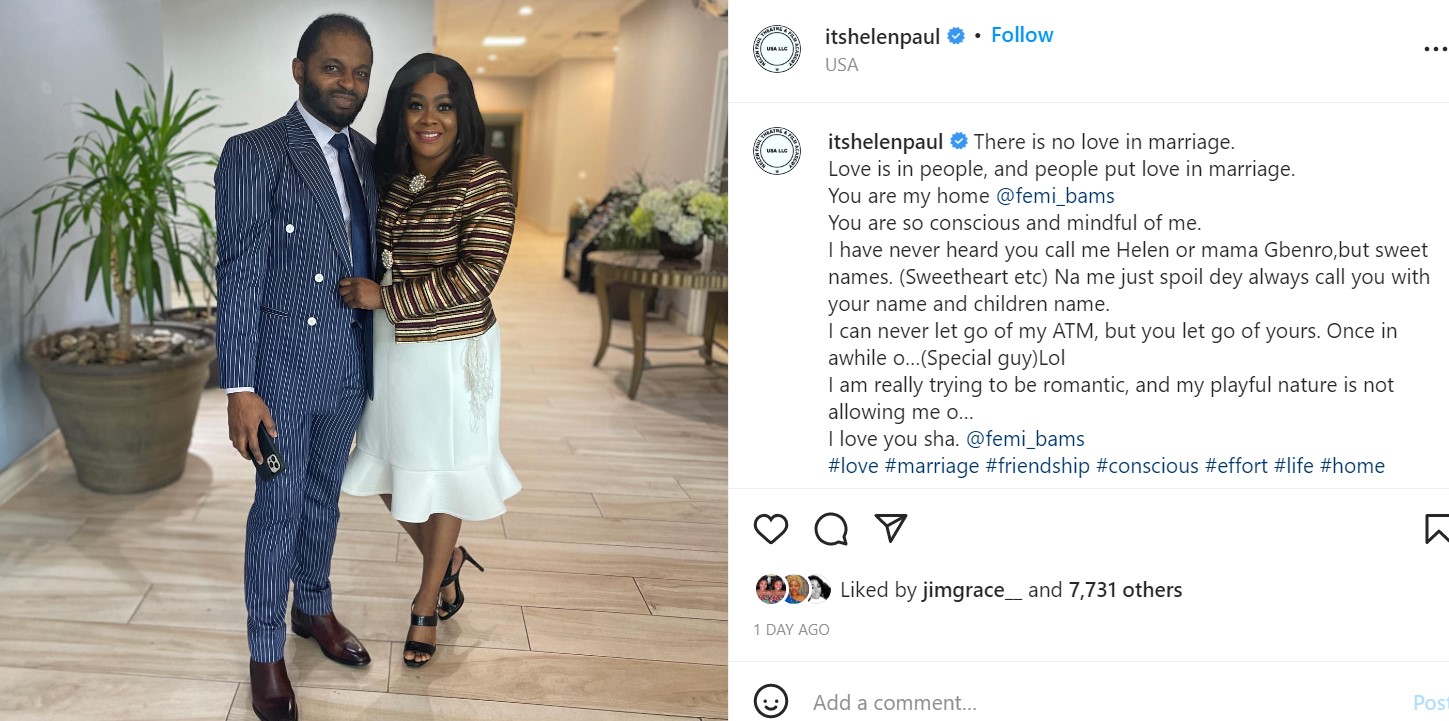Open first @femi_bams mention in the caption

pos(1055,196)
